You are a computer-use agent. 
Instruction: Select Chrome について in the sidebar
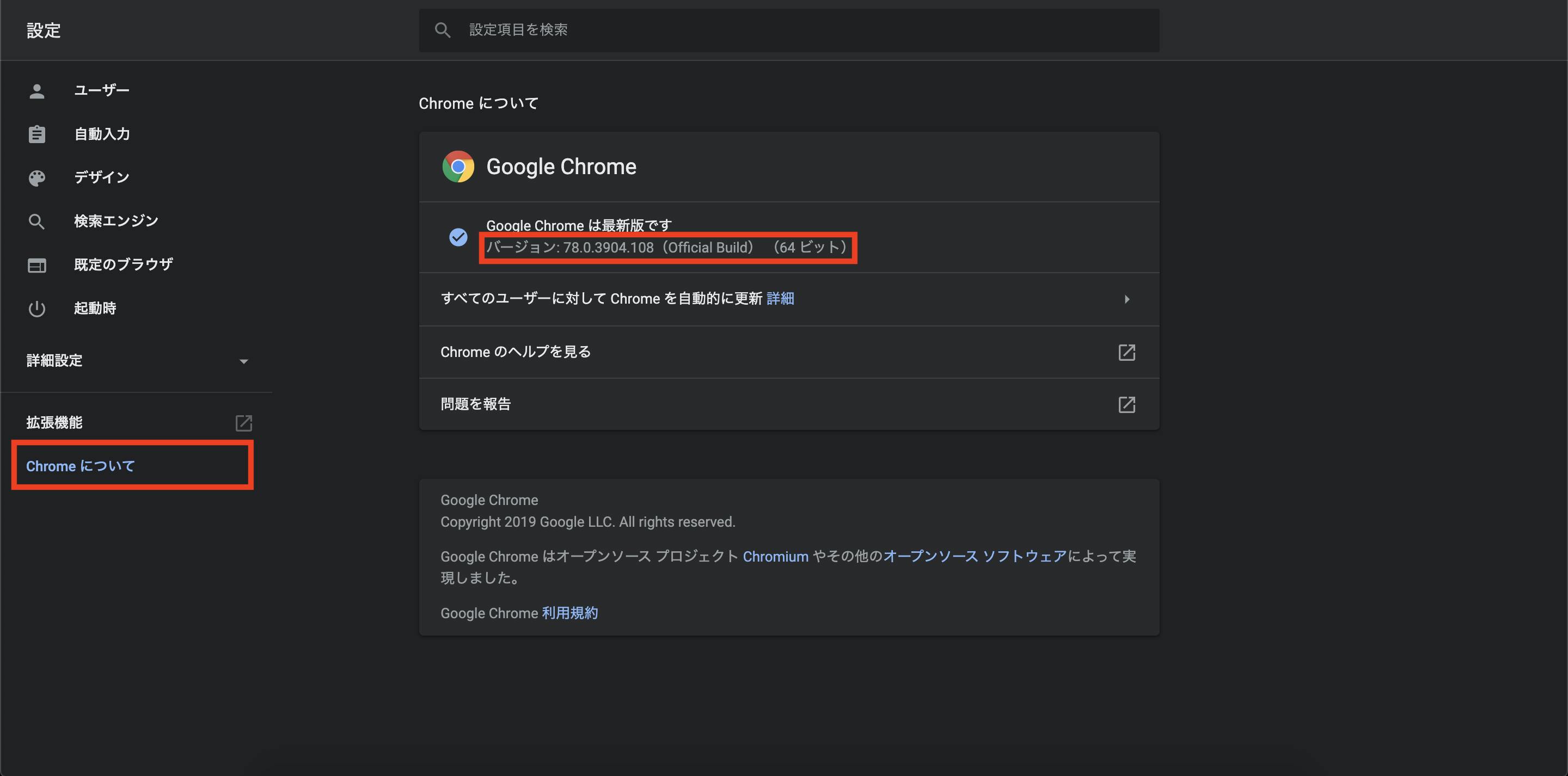81,466
